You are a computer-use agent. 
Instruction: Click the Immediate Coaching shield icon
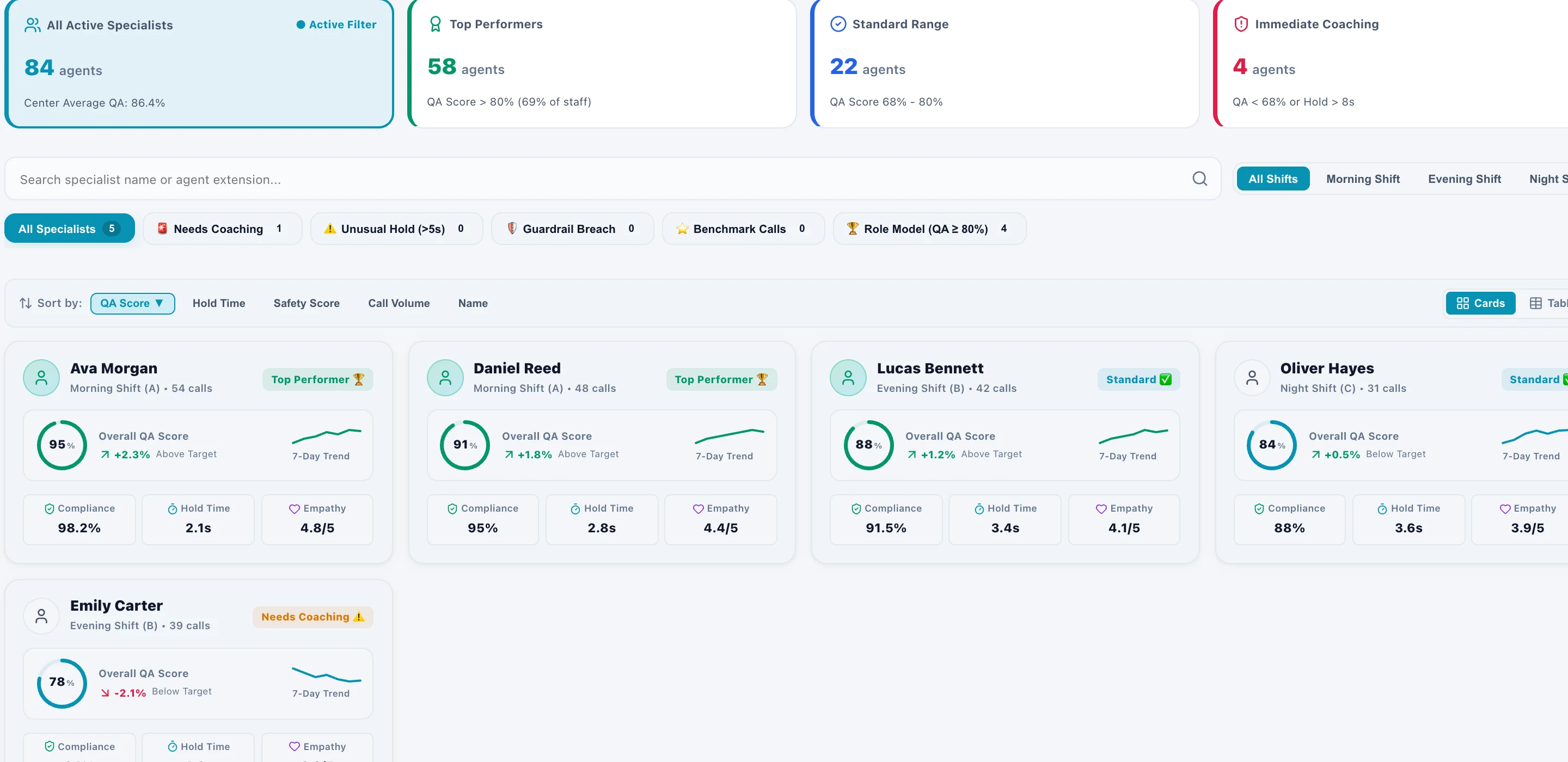click(x=1241, y=24)
